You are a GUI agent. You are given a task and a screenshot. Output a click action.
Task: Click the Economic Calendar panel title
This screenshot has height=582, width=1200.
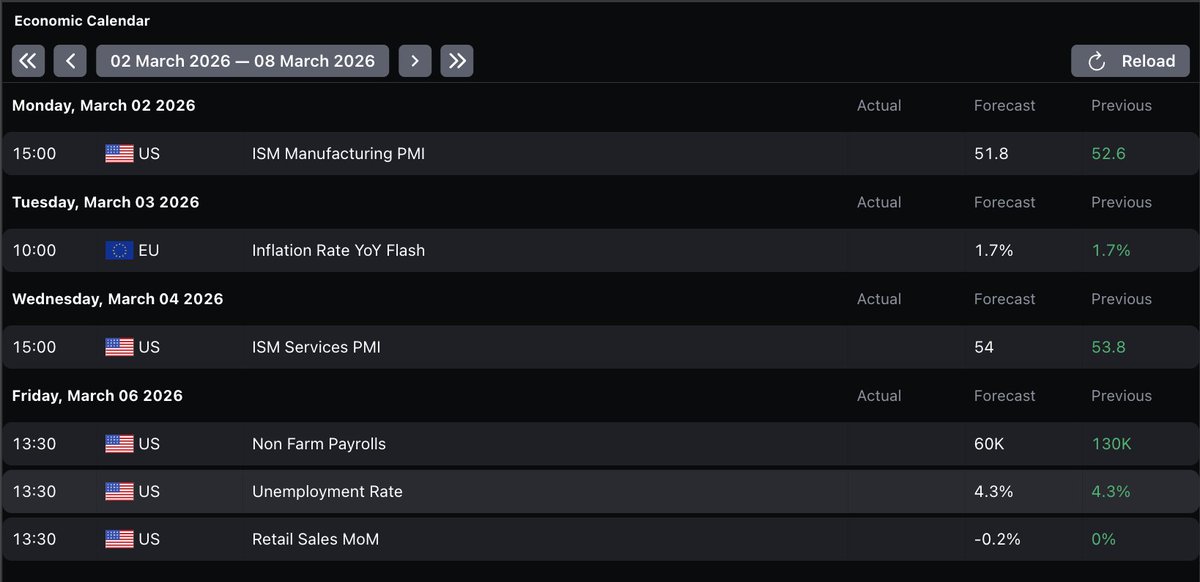tap(81, 20)
